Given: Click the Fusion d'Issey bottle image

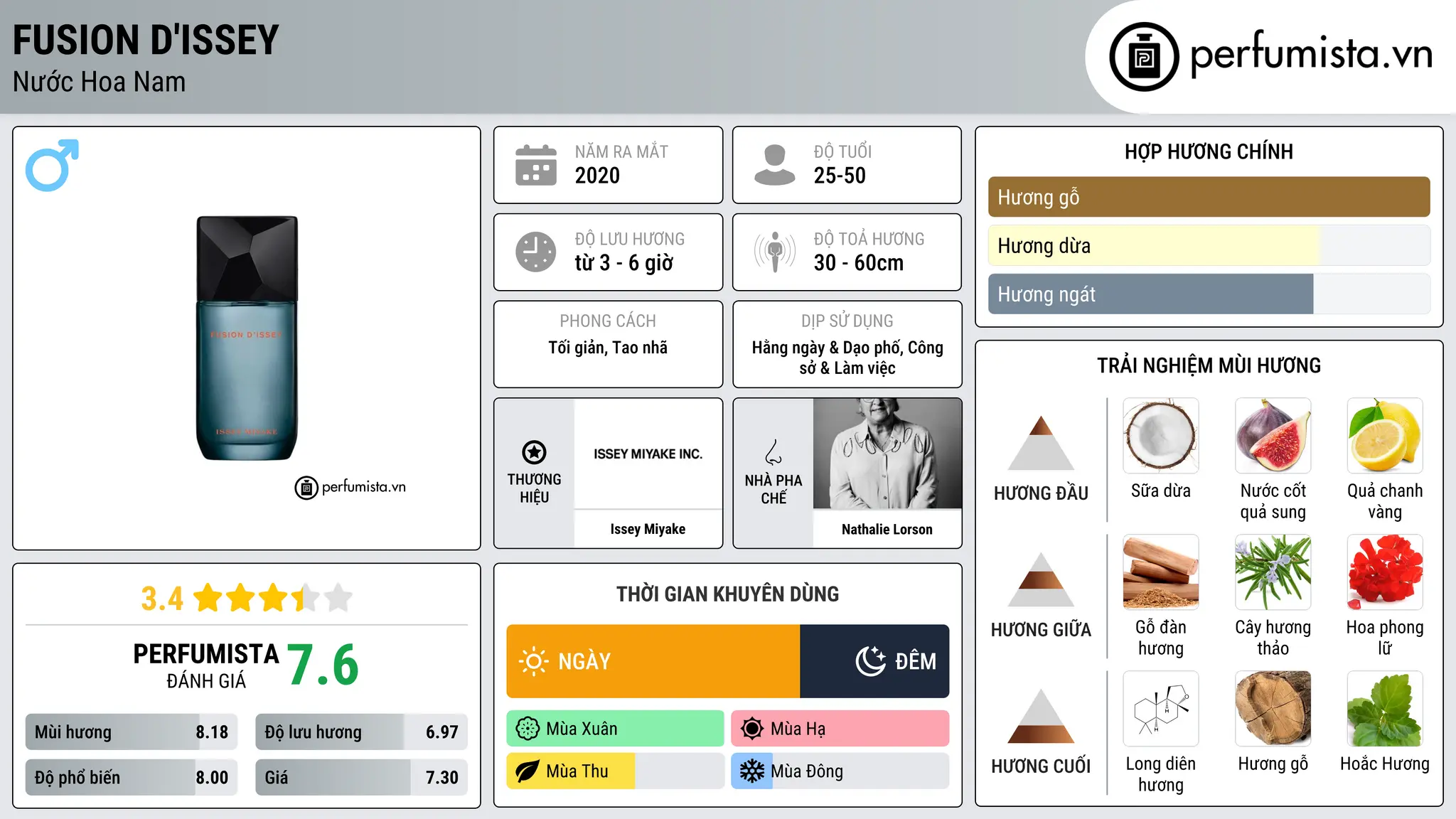Looking at the screenshot, I should click(x=247, y=338).
